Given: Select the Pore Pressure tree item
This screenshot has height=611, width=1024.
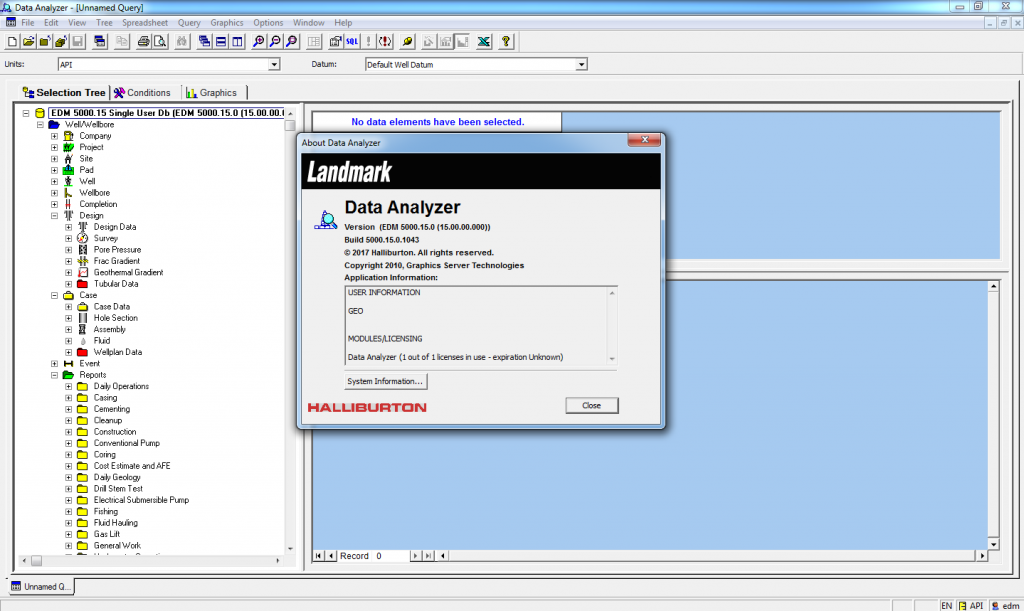Looking at the screenshot, I should click(x=117, y=249).
